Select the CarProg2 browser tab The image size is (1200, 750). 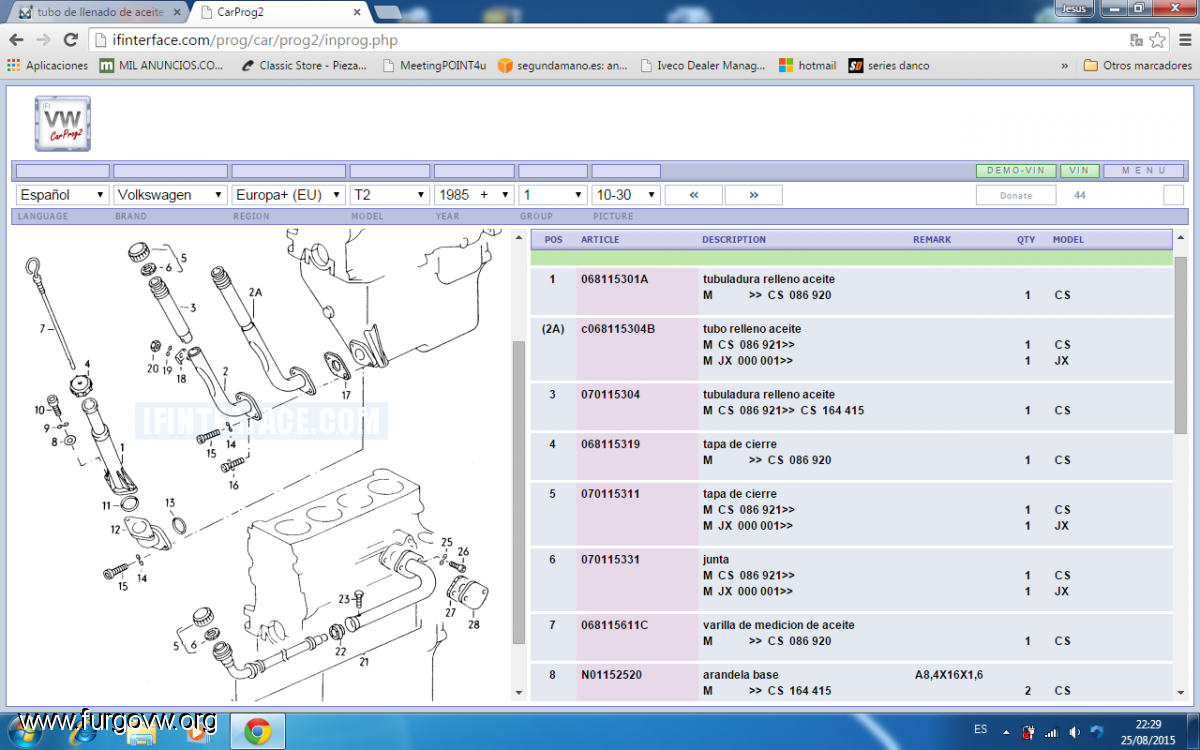279,12
